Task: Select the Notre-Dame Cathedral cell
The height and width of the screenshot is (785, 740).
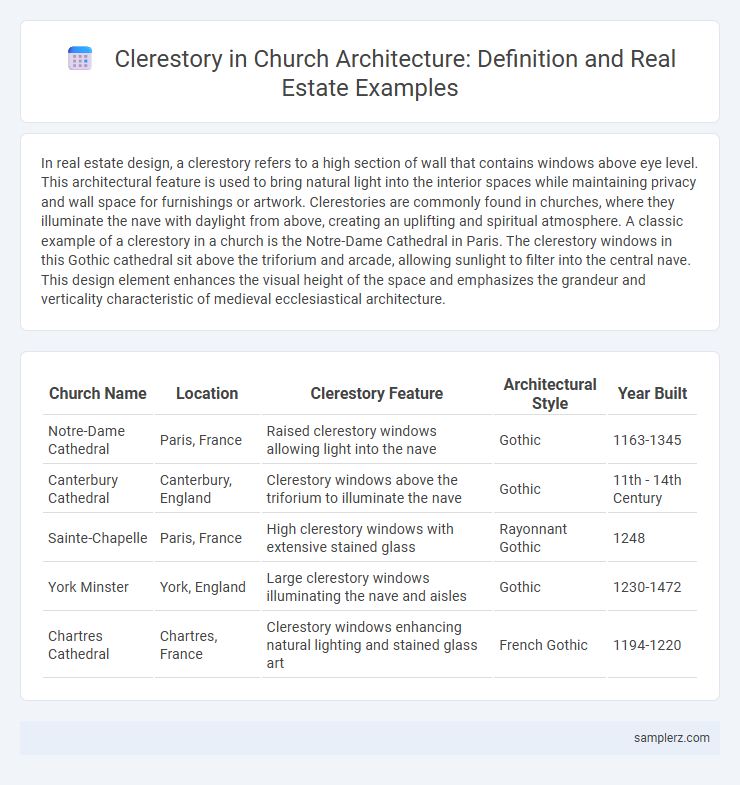Action: click(98, 440)
